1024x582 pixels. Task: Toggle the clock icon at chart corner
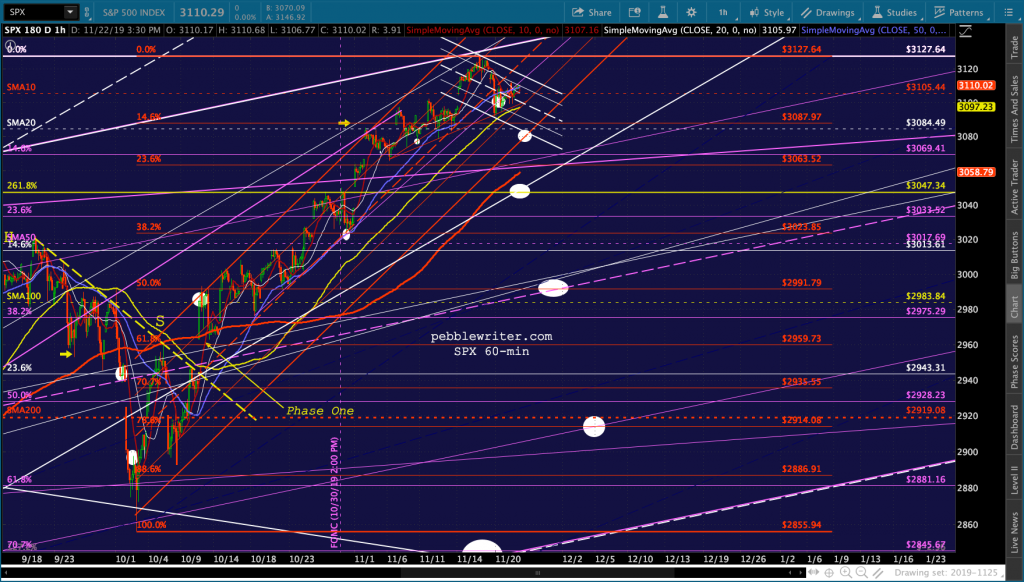coord(10,46)
